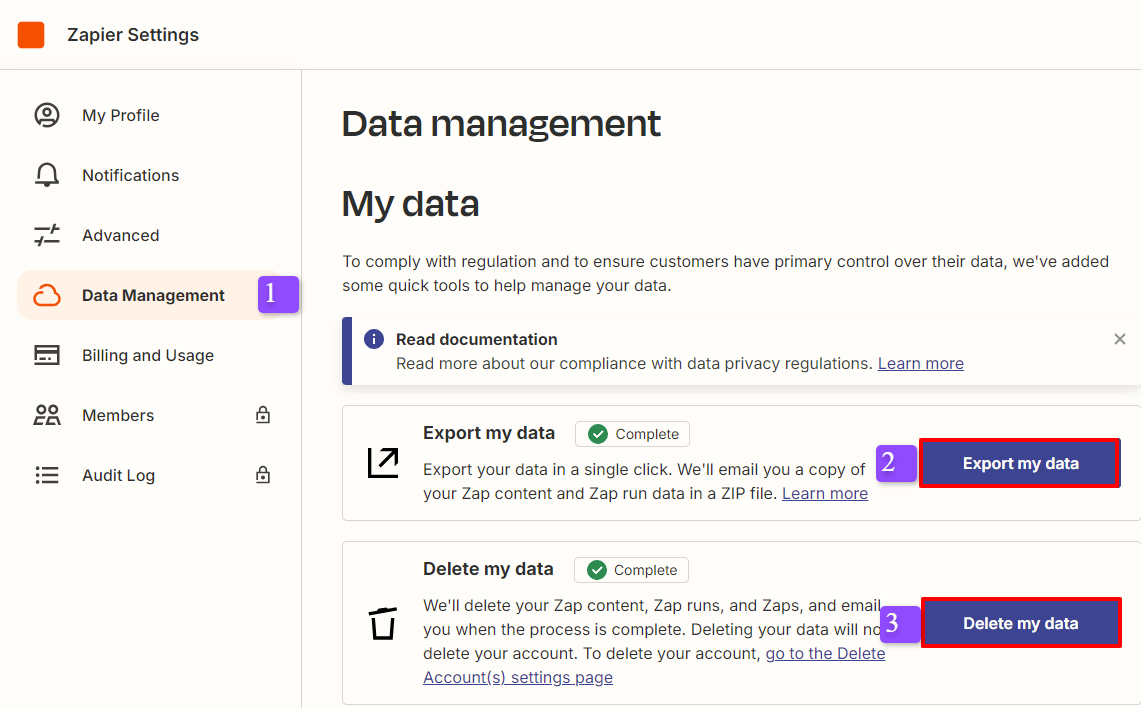Click the Complete badge for Export my data
The width and height of the screenshot is (1141, 708).
click(x=631, y=434)
